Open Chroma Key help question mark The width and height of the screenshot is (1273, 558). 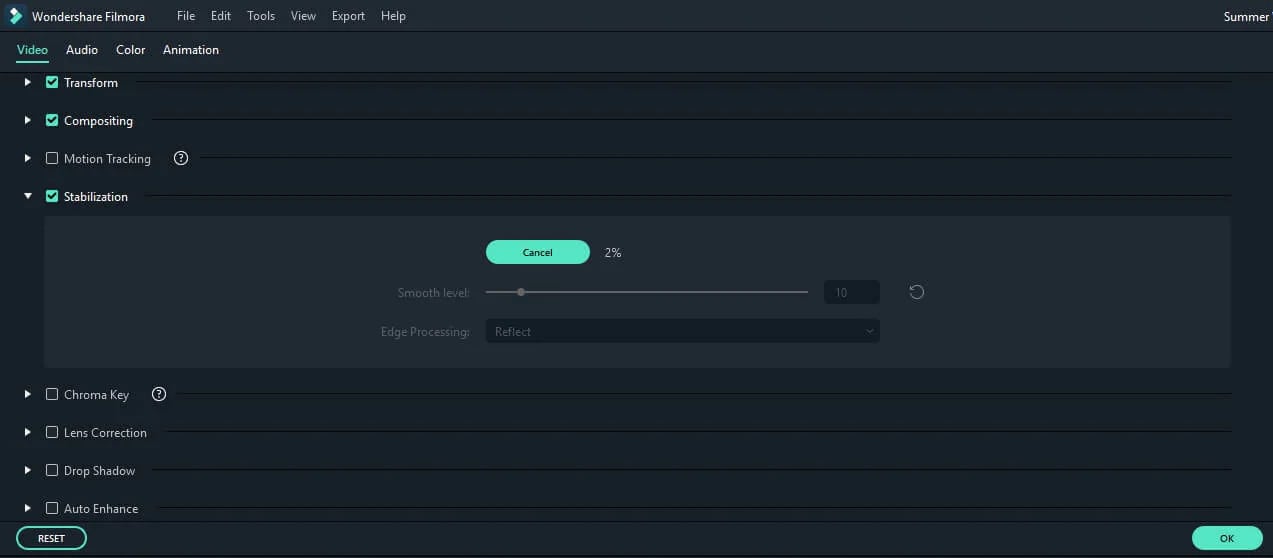(x=158, y=394)
